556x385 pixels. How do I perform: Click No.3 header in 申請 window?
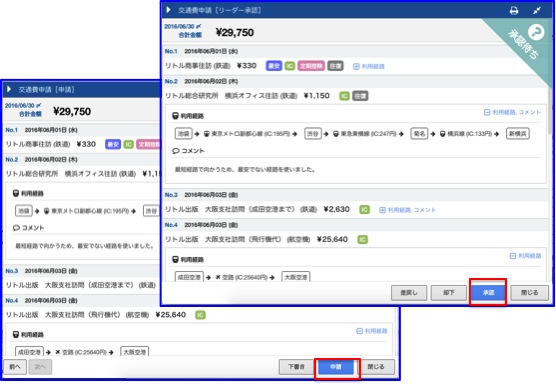(x=82, y=271)
